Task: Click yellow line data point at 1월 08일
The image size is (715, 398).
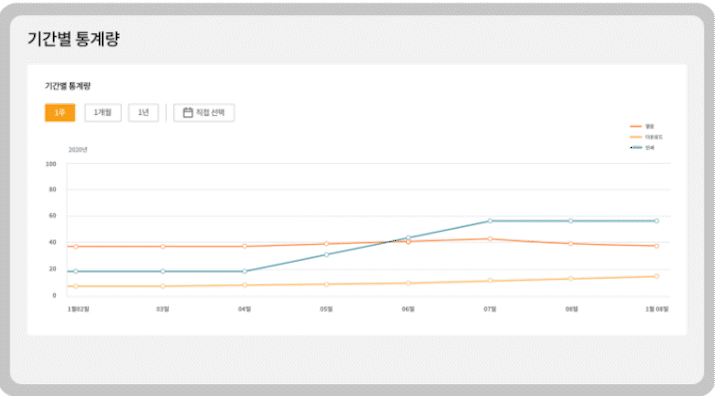Action: pos(657,276)
